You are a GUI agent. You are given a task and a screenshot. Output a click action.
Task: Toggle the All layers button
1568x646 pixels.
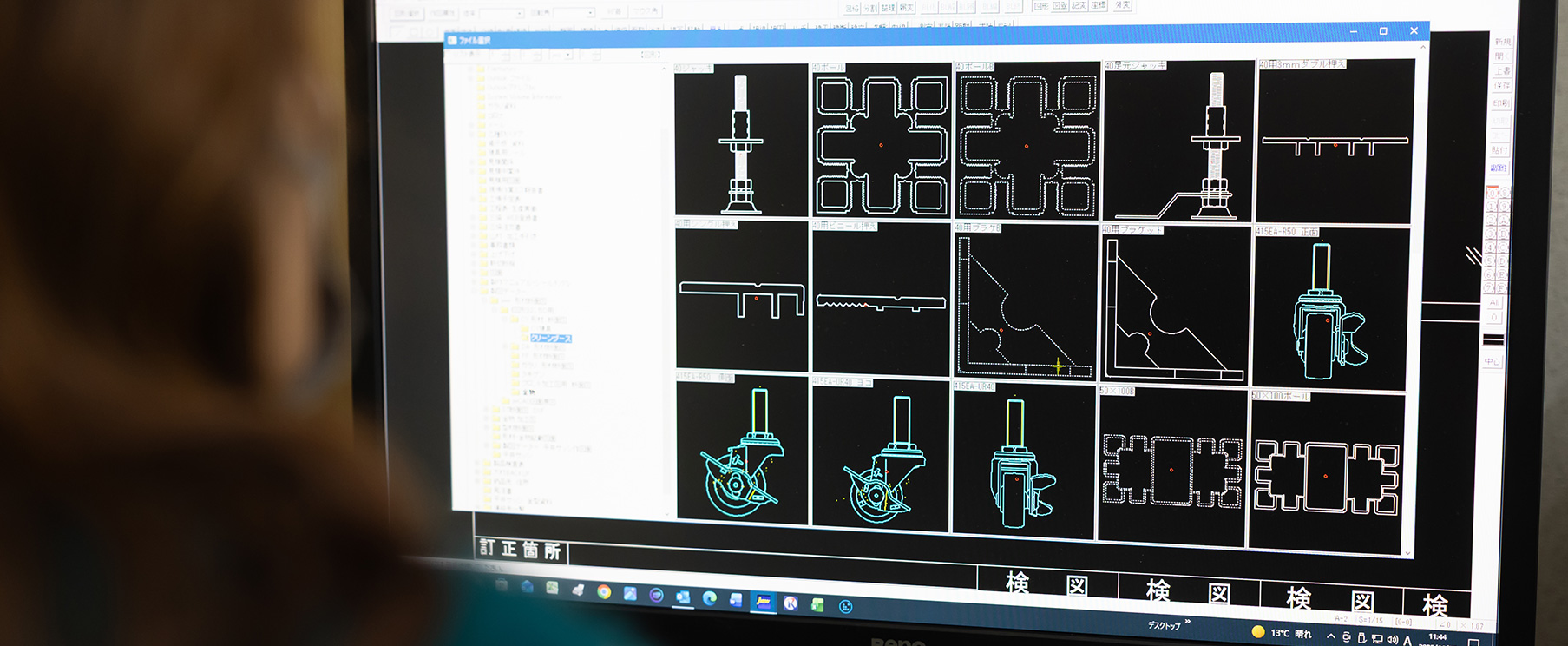[1494, 303]
